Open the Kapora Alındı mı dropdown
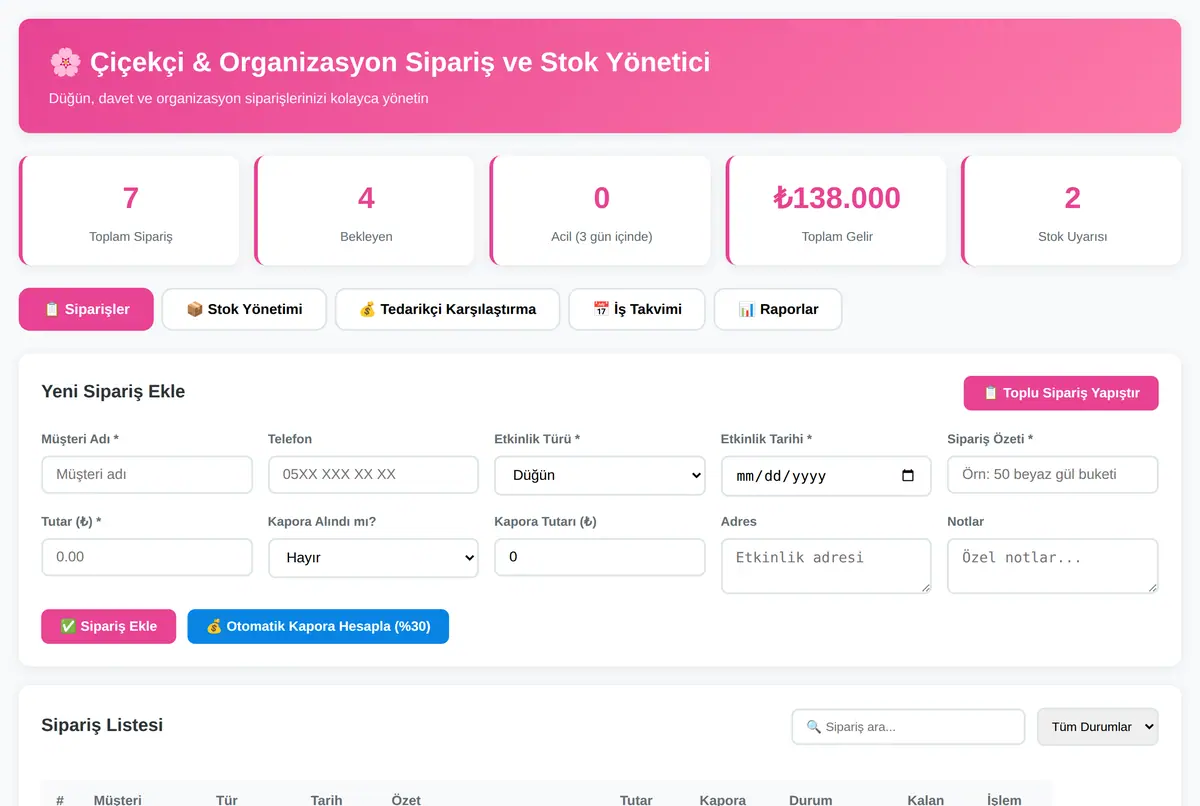This screenshot has height=806, width=1200. [373, 558]
